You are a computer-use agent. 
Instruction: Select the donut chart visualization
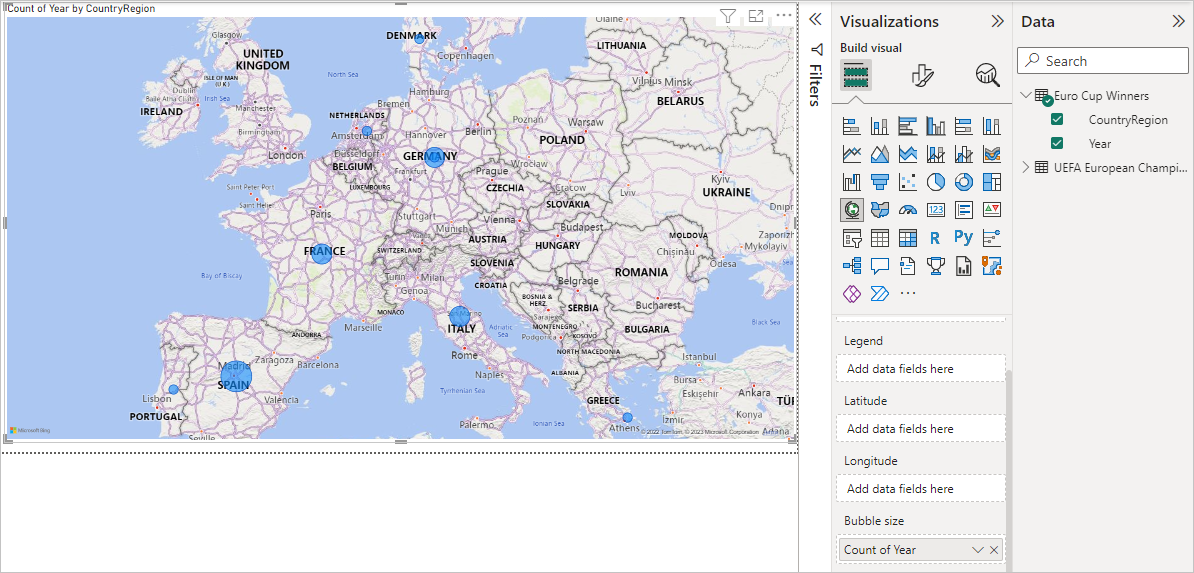pos(964,182)
